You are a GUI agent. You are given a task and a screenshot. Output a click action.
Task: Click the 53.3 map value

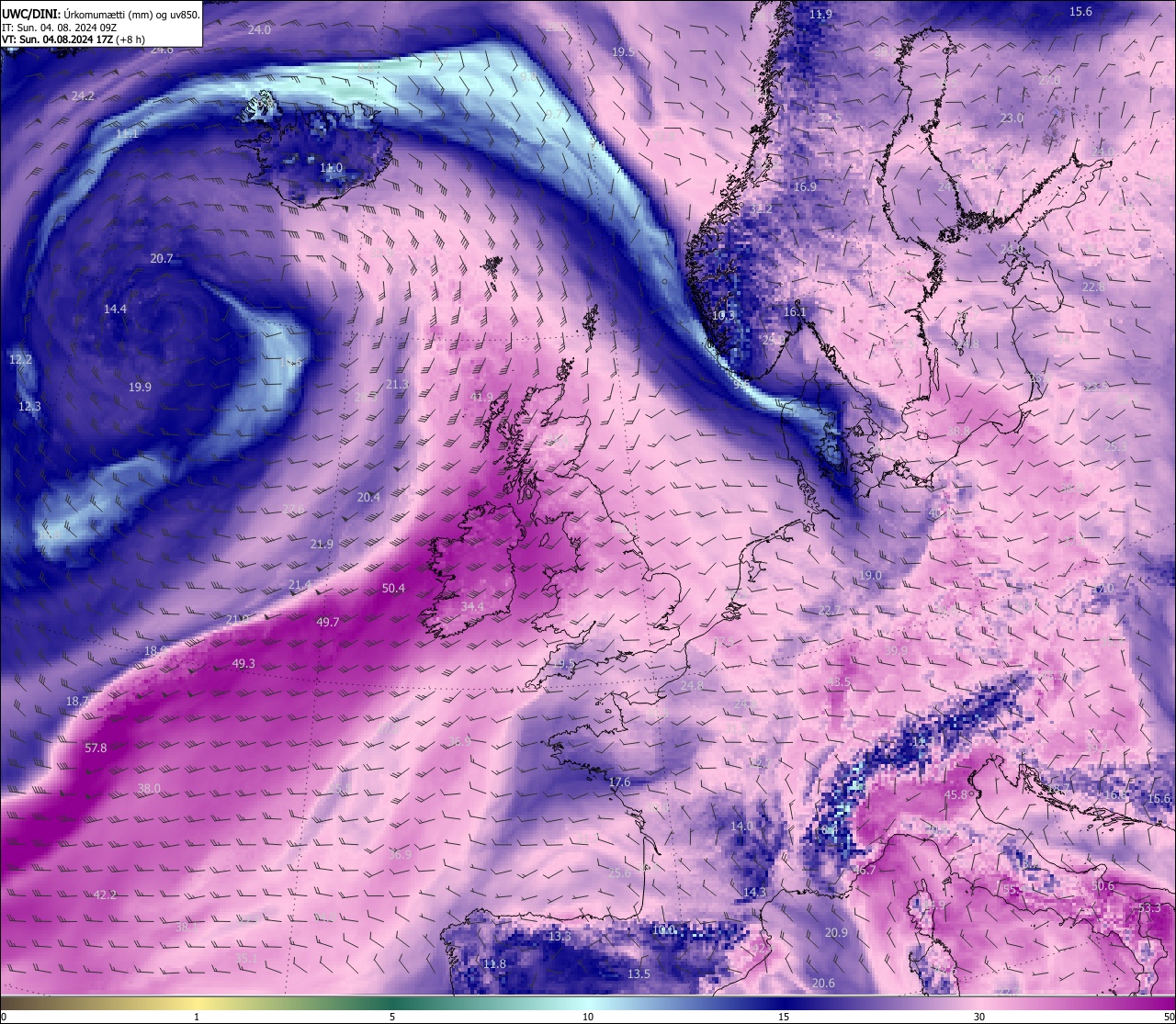[1149, 908]
